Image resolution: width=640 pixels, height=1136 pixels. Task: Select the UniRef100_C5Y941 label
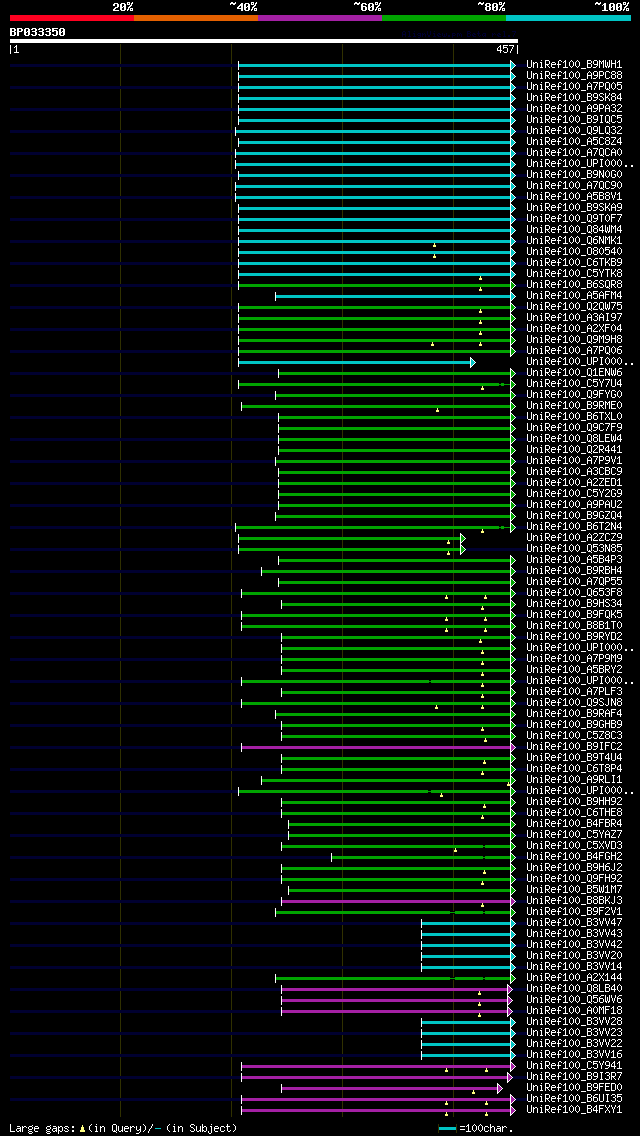click(x=574, y=1066)
